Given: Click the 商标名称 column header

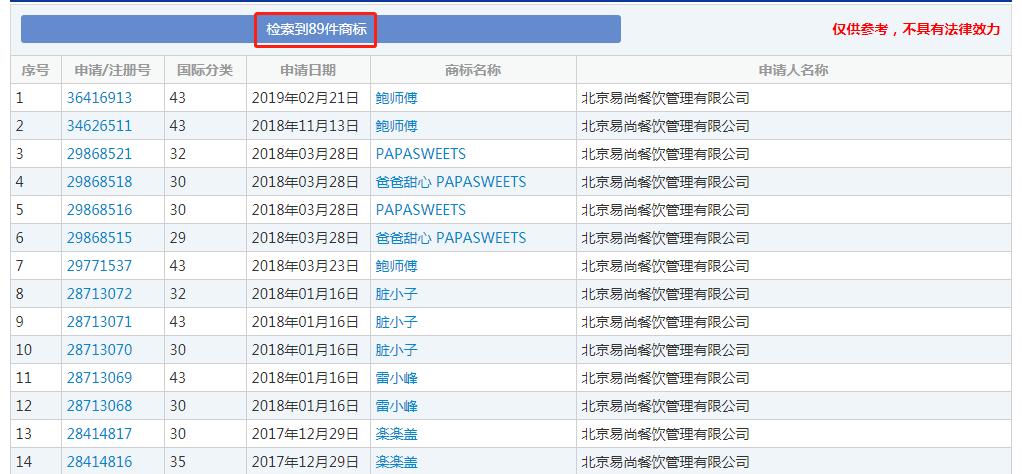Looking at the screenshot, I should 473,70.
